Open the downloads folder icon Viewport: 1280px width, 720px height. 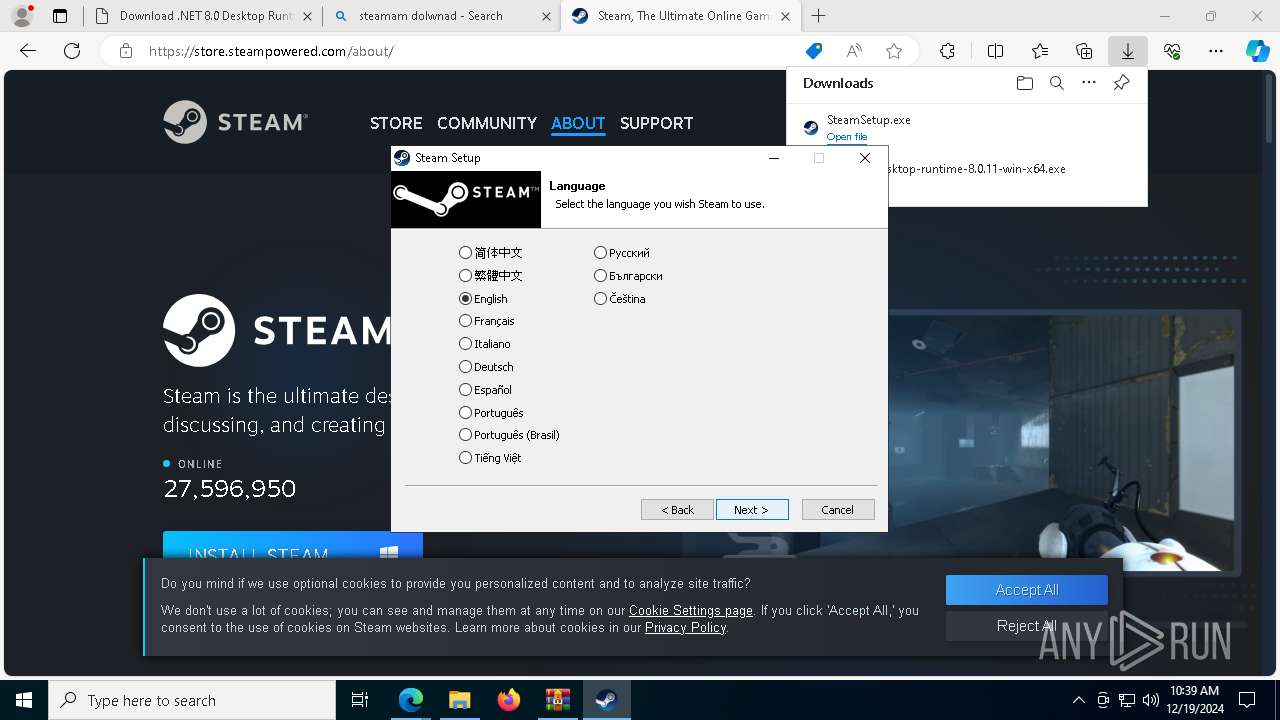pos(1025,83)
